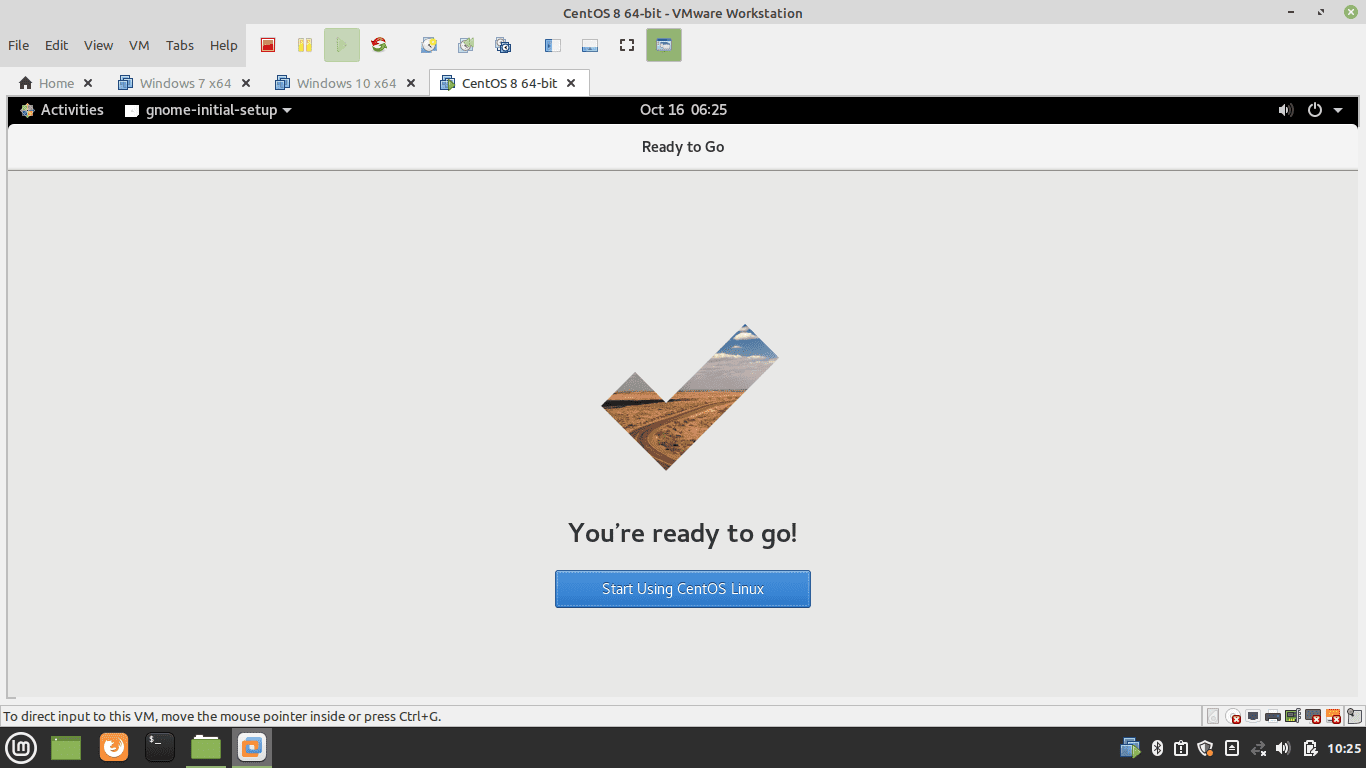Open the Help menu
The height and width of the screenshot is (768, 1366).
224,45
